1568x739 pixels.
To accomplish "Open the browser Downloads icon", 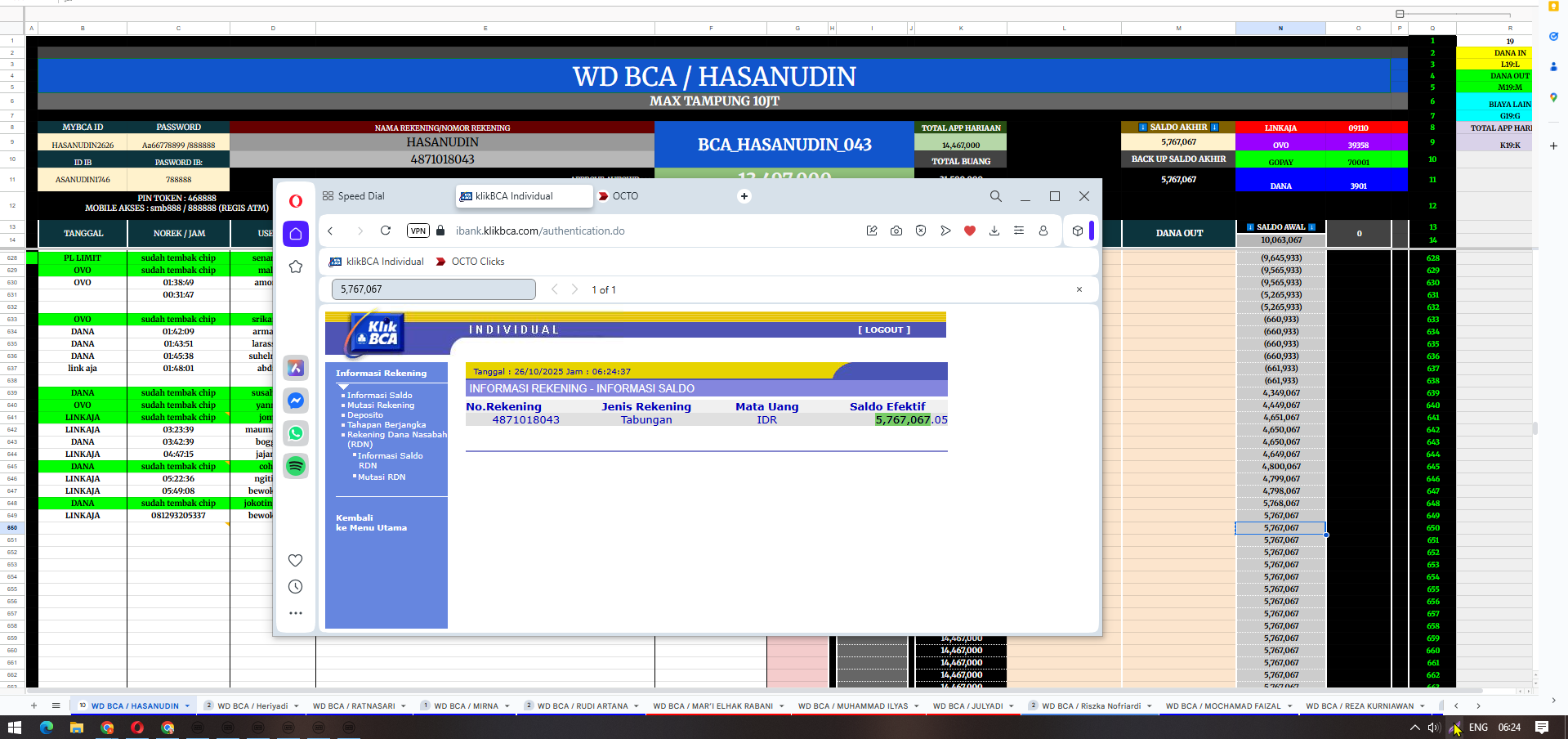I will click(x=994, y=231).
